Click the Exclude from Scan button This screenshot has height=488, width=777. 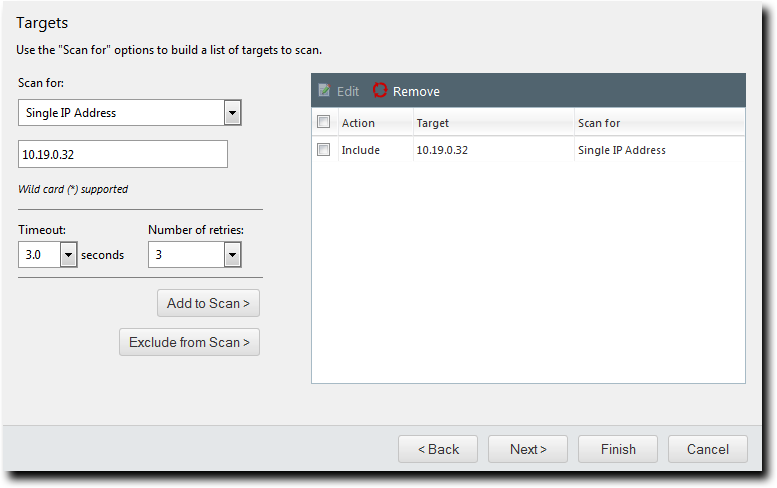point(189,342)
